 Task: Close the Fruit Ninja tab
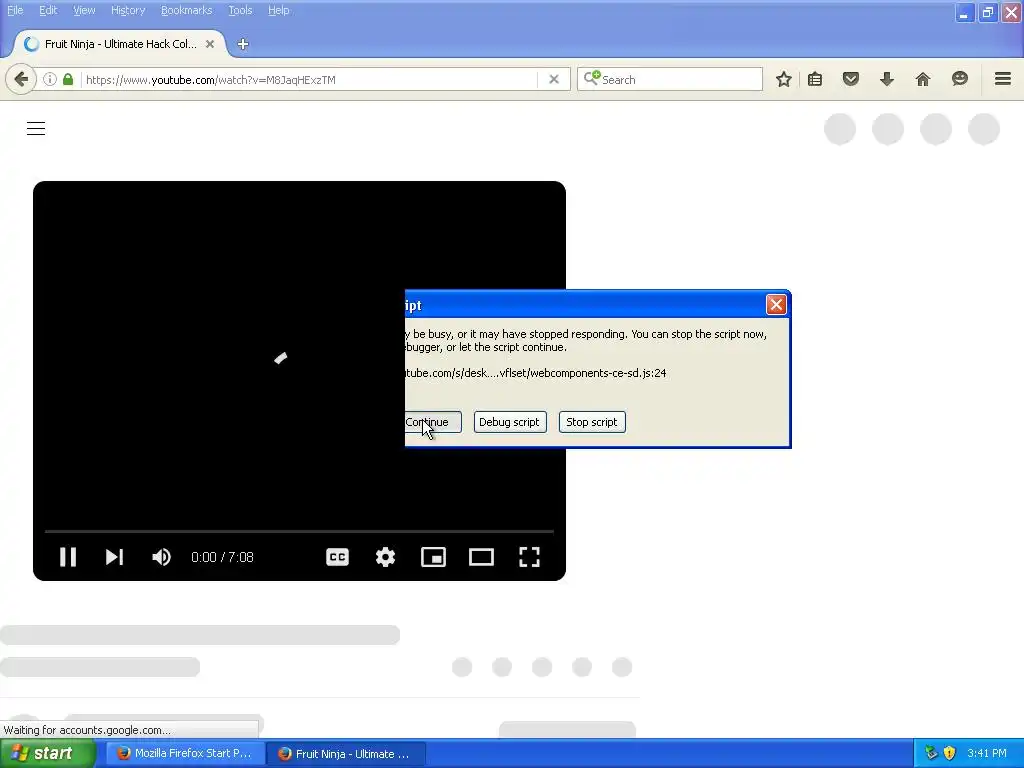pos(210,44)
